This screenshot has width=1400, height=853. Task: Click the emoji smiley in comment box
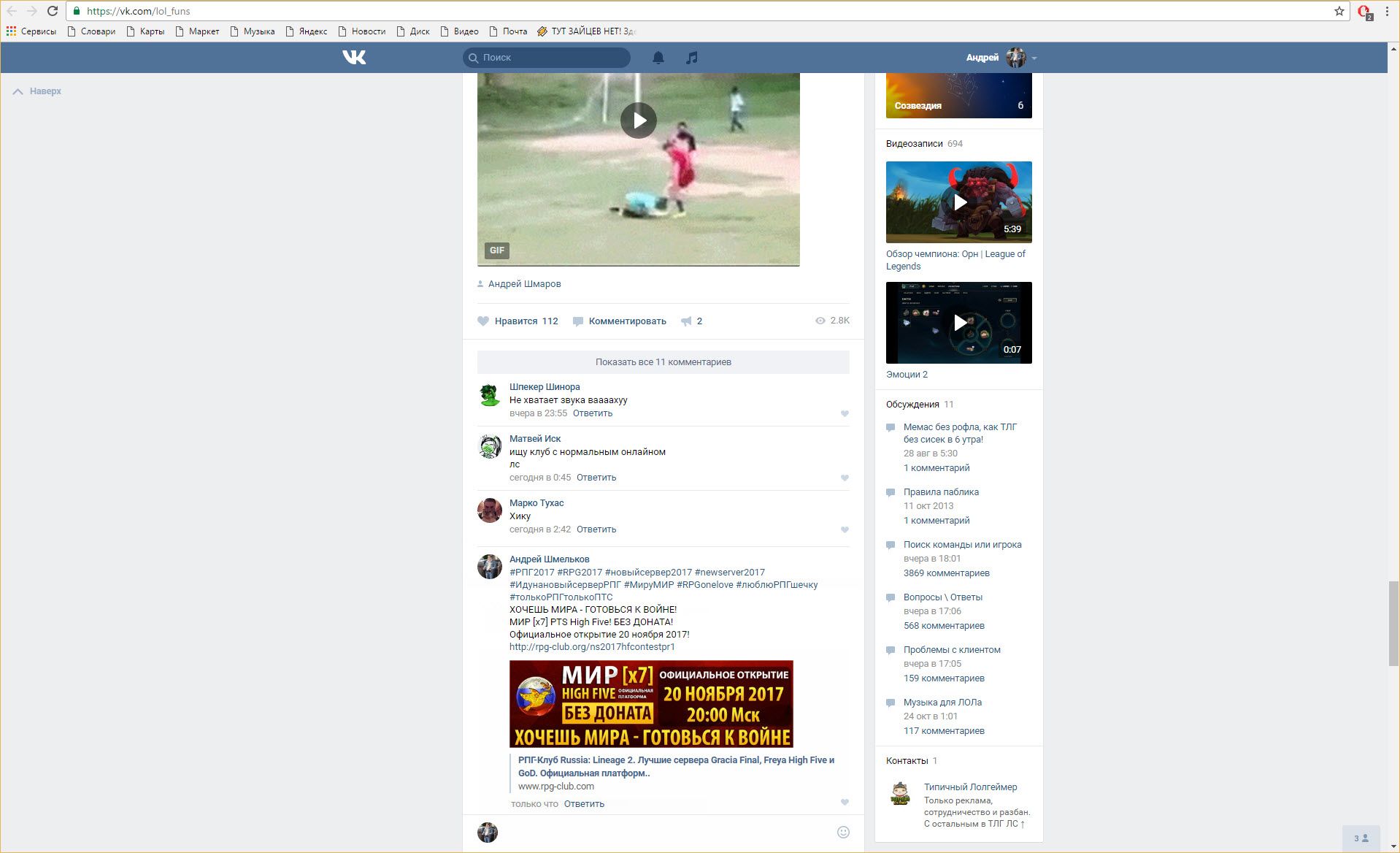843,832
